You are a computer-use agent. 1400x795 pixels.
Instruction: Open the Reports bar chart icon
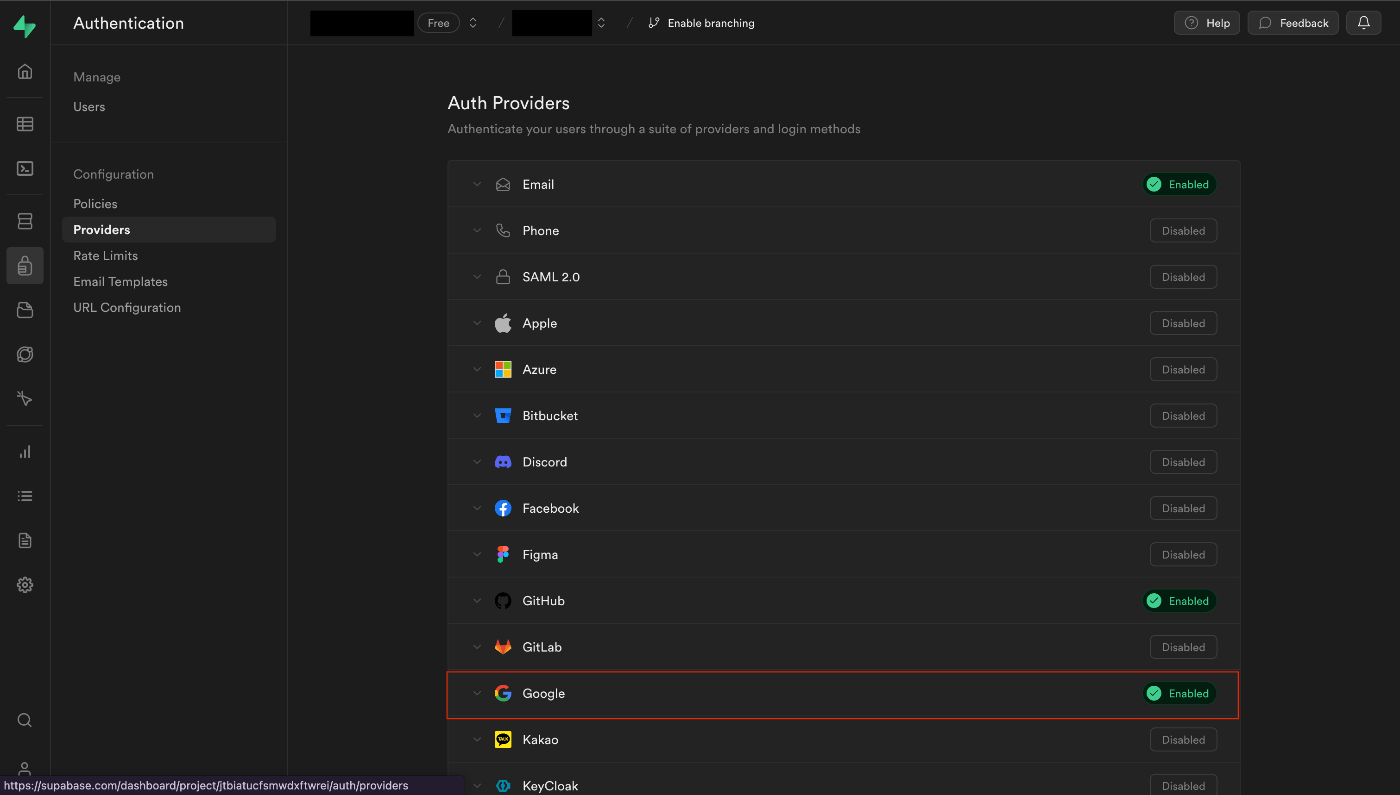[25, 452]
